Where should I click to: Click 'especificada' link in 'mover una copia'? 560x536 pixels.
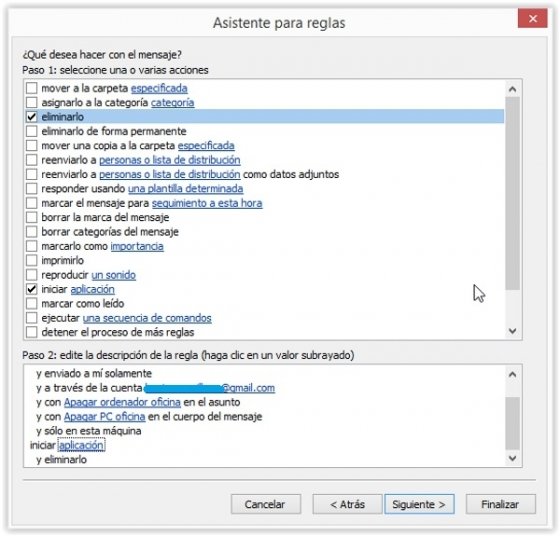[206, 146]
